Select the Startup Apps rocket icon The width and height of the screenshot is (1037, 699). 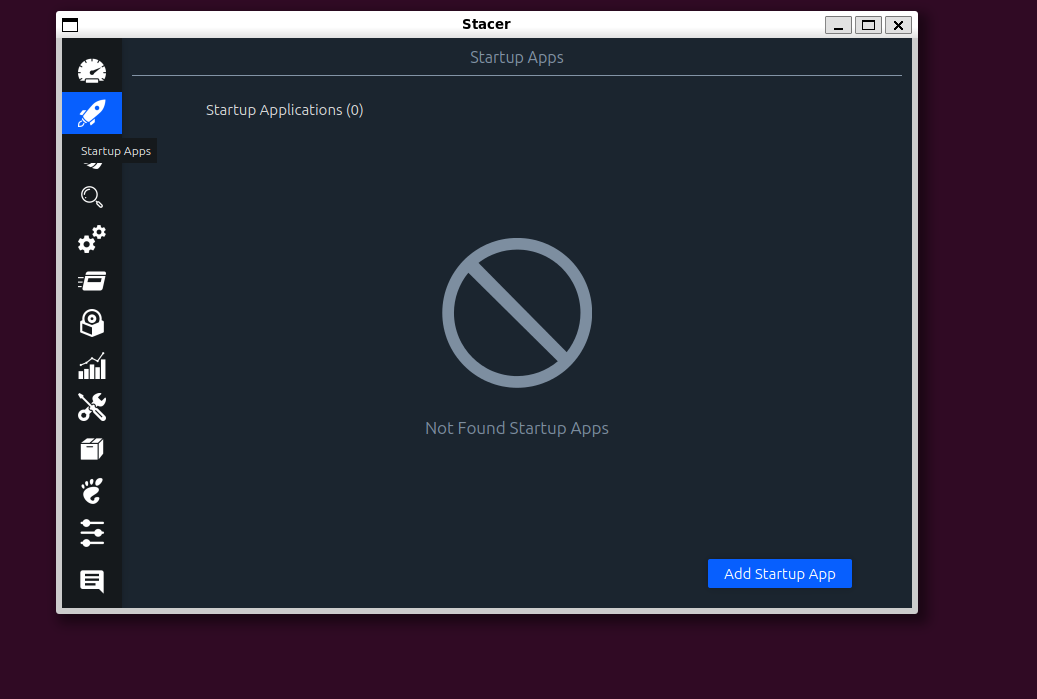coord(91,113)
